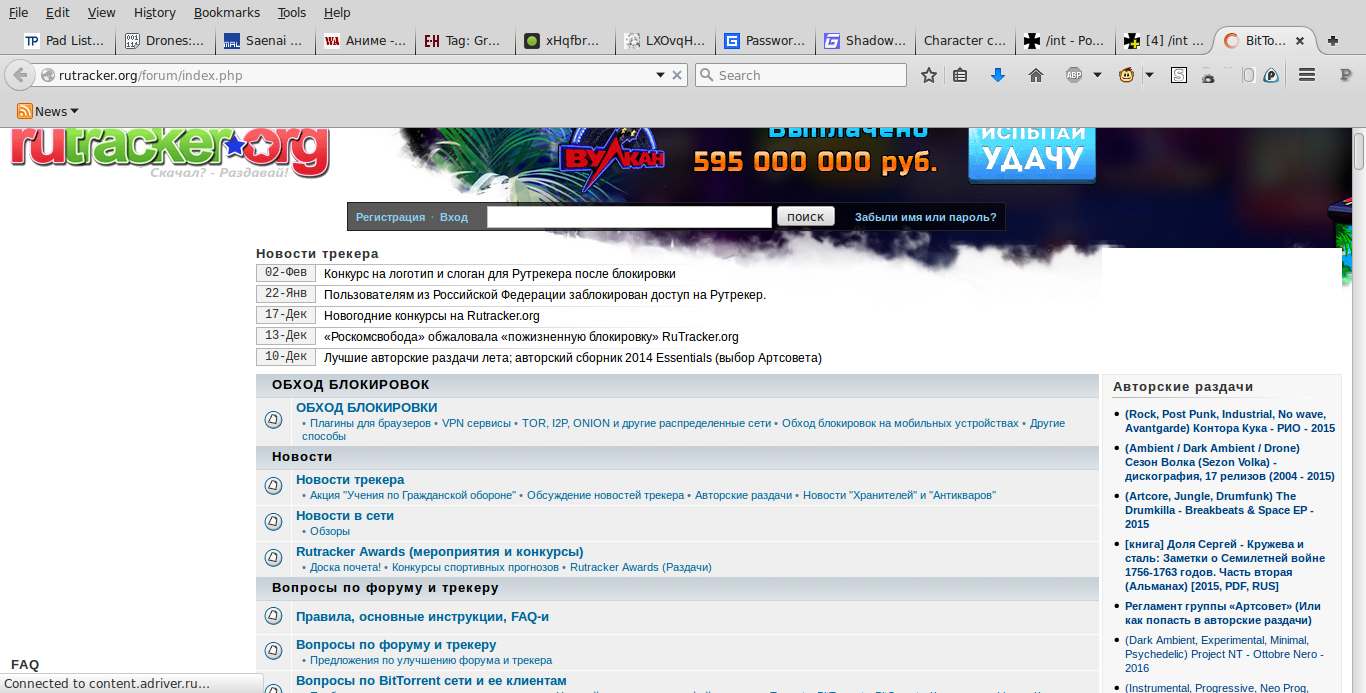Open the News feed bookmark dropdown
The width and height of the screenshot is (1366, 693).
point(47,111)
